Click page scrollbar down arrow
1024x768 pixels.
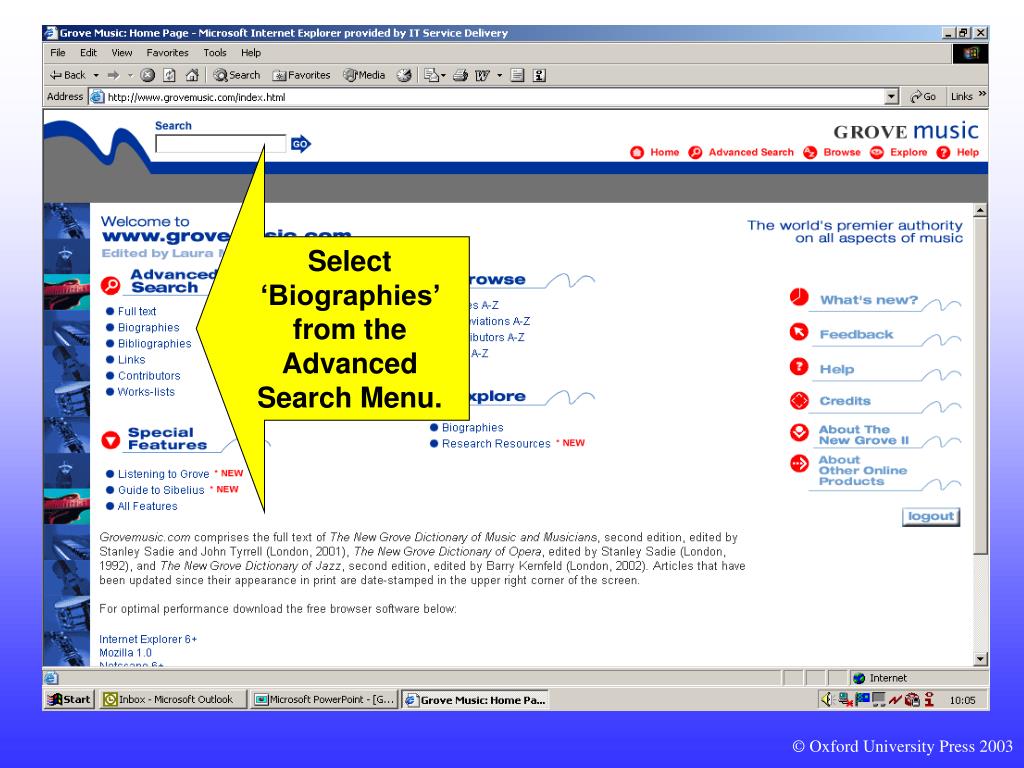pyautogui.click(x=980, y=660)
